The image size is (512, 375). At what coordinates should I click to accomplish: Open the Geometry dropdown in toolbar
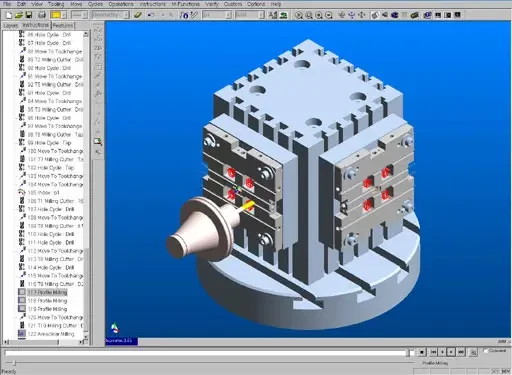111,15
